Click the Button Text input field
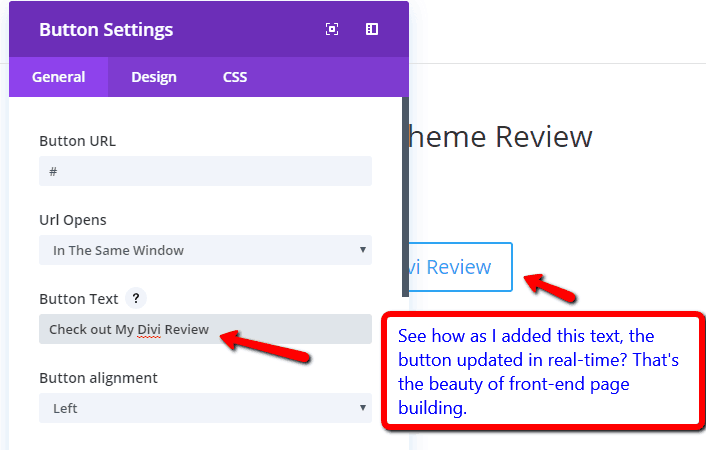 (x=205, y=329)
